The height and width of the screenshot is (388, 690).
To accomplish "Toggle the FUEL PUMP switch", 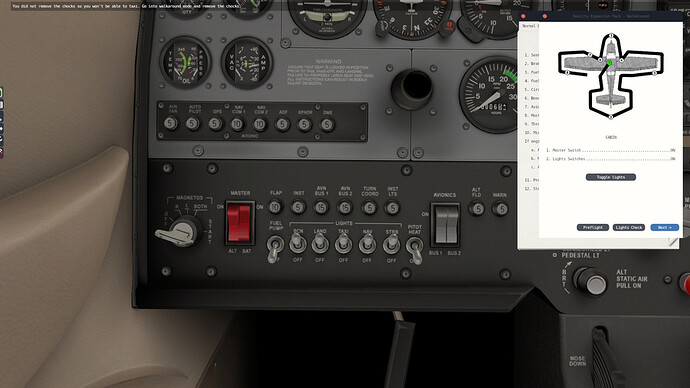I will click(275, 248).
